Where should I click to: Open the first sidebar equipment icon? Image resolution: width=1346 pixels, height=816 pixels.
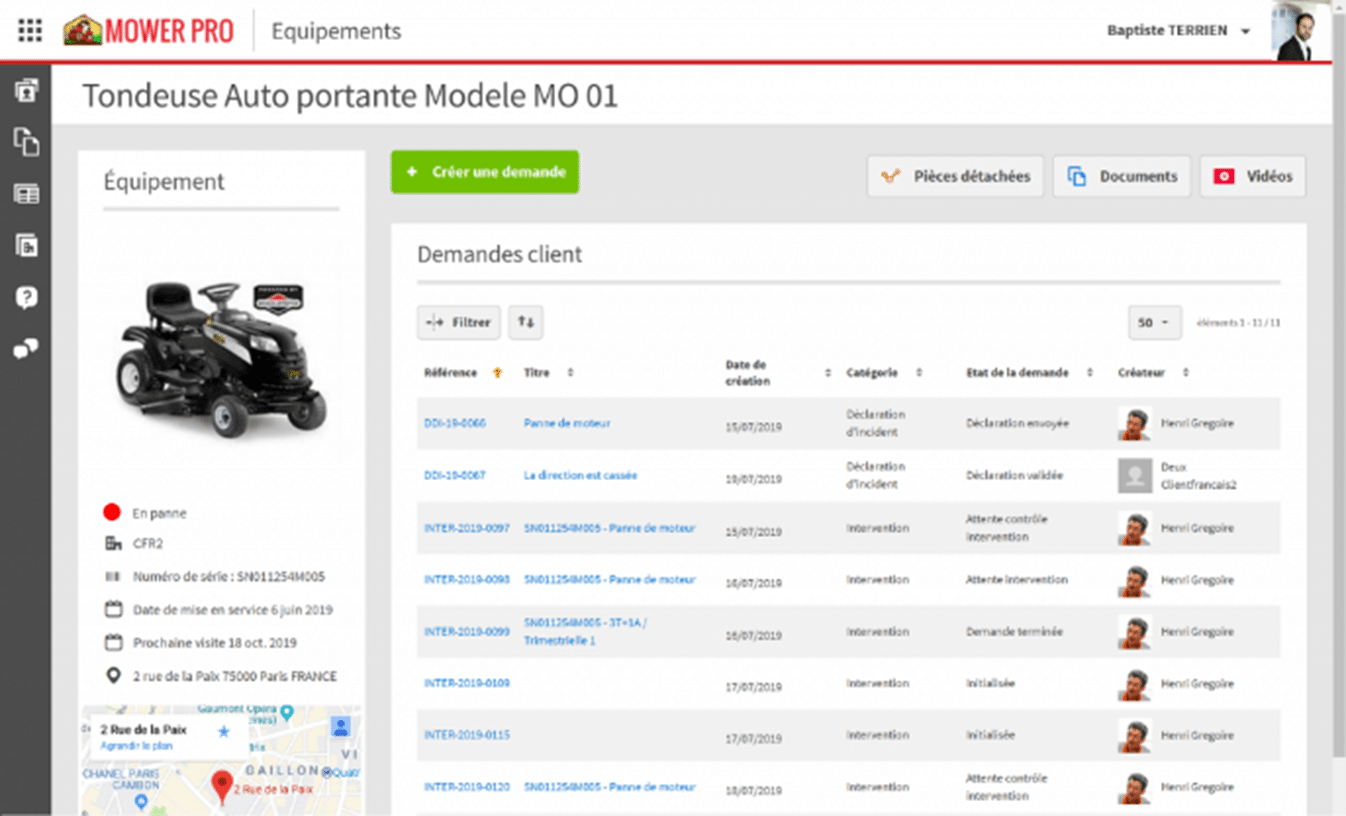[26, 90]
